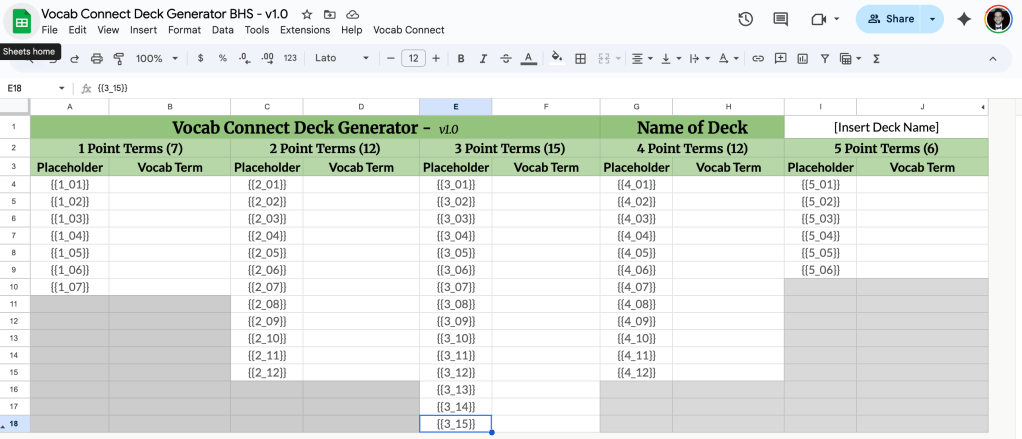
Task: Expand the Share button dropdown arrow
Action: 933,19
